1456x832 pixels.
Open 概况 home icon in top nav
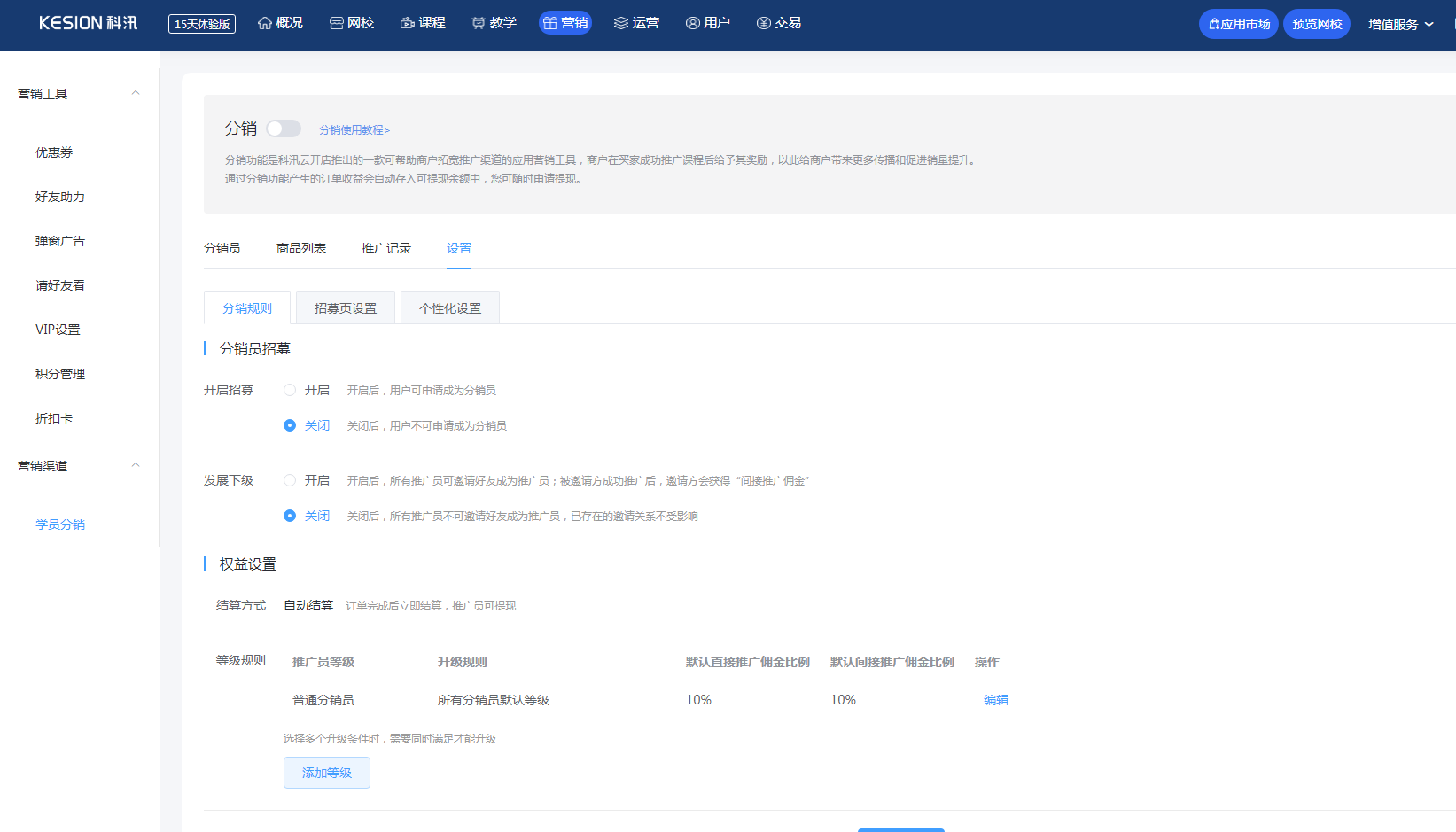280,23
